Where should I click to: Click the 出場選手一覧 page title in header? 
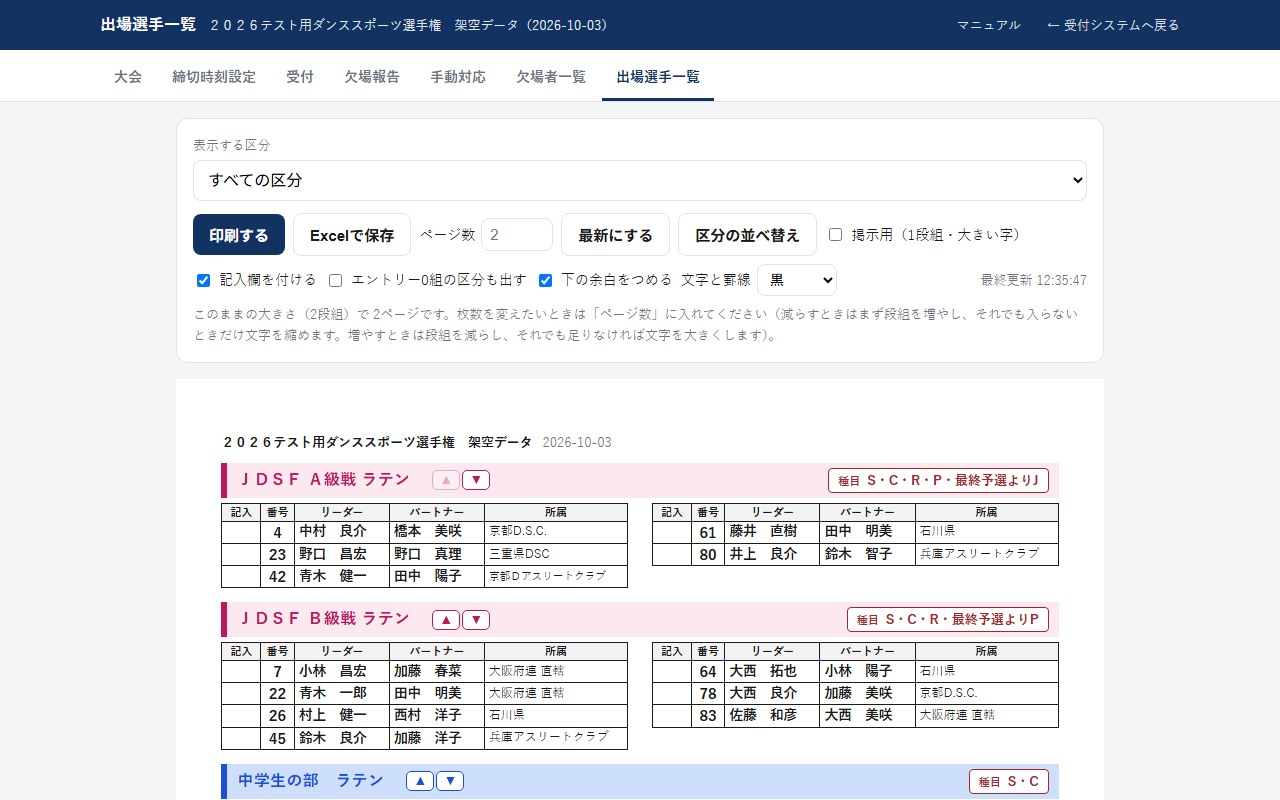(148, 25)
